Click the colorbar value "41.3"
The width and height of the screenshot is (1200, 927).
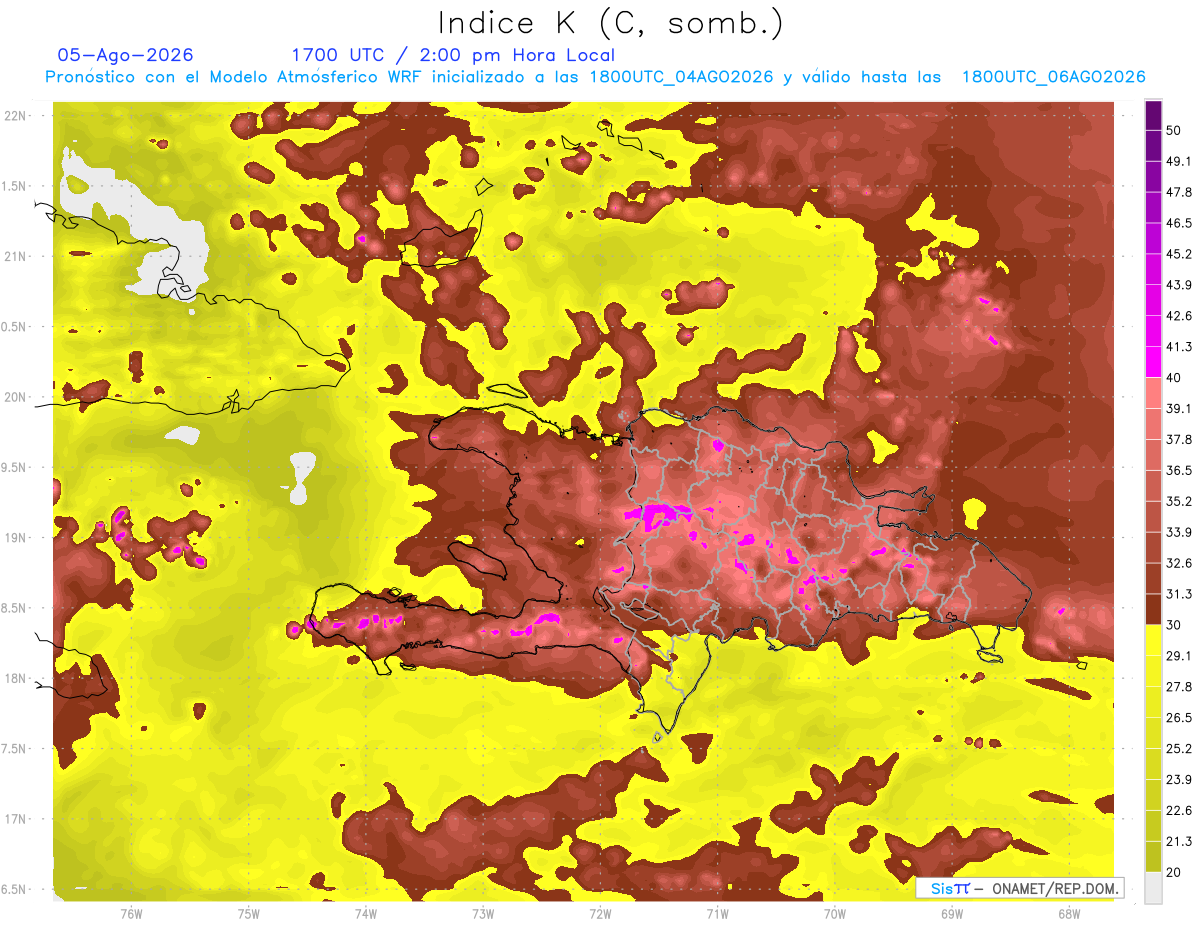coord(1178,346)
